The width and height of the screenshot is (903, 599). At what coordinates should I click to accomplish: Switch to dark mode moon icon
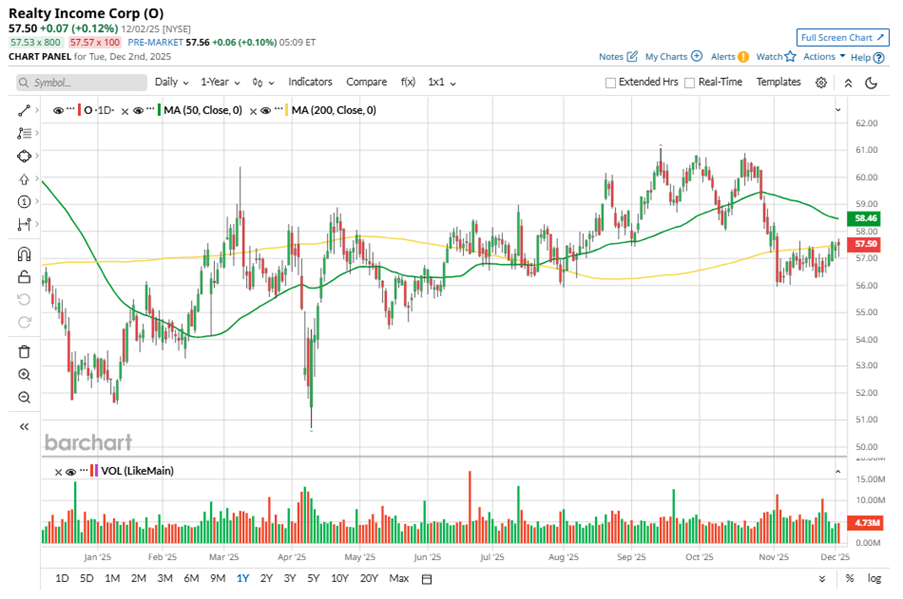[871, 83]
